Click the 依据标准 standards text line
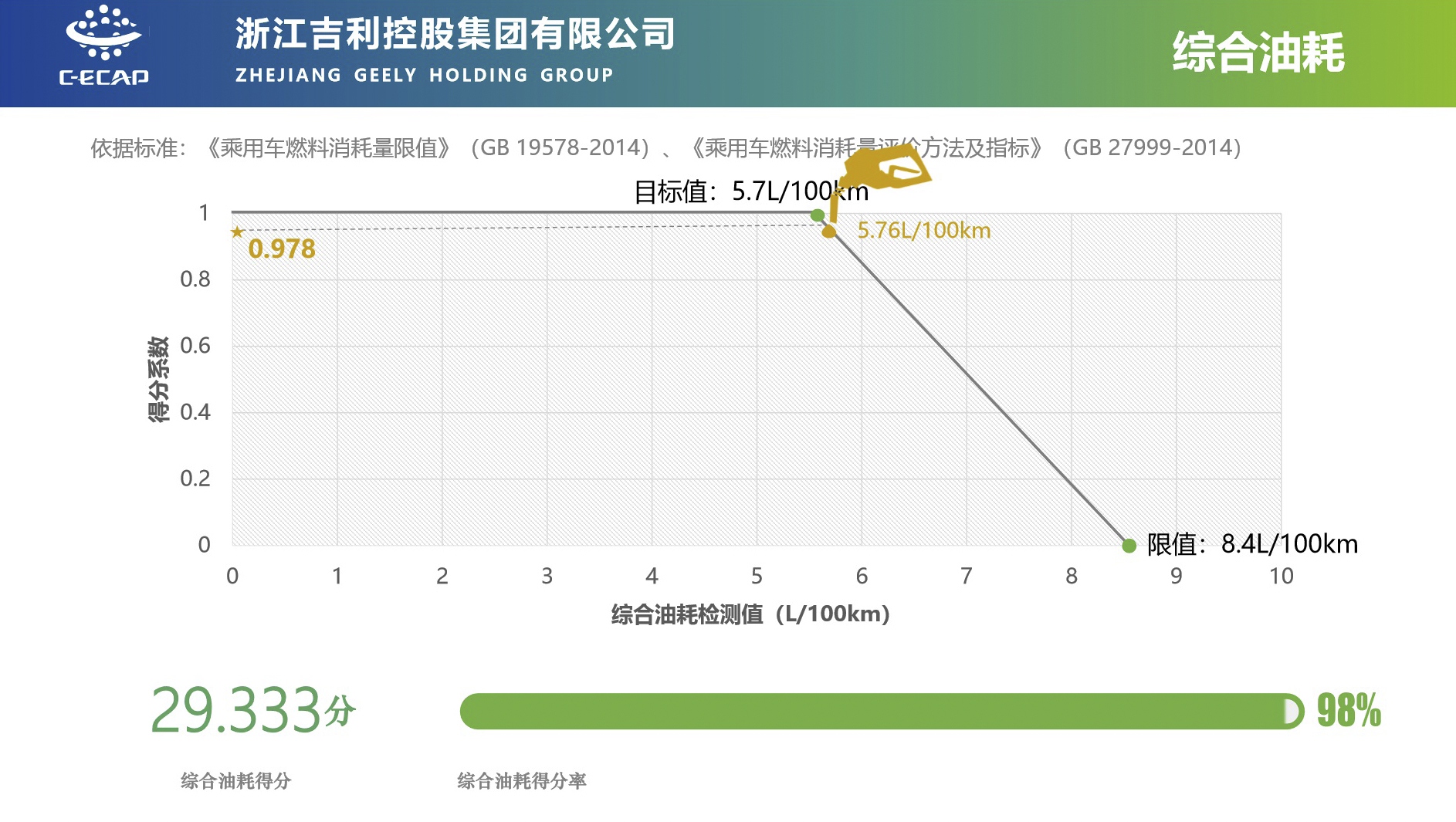Screen dimensions: 1456x822 [665, 147]
